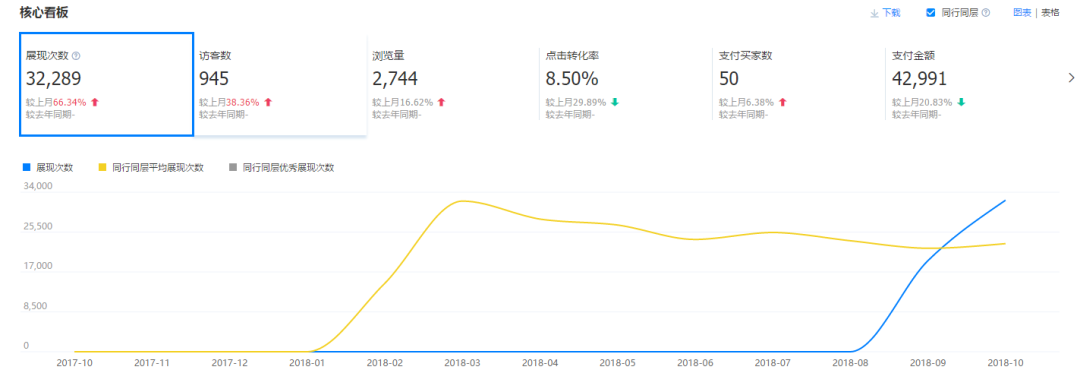Select the 访客数 metric card
The height and width of the screenshot is (392, 1080).
pyautogui.click(x=280, y=84)
